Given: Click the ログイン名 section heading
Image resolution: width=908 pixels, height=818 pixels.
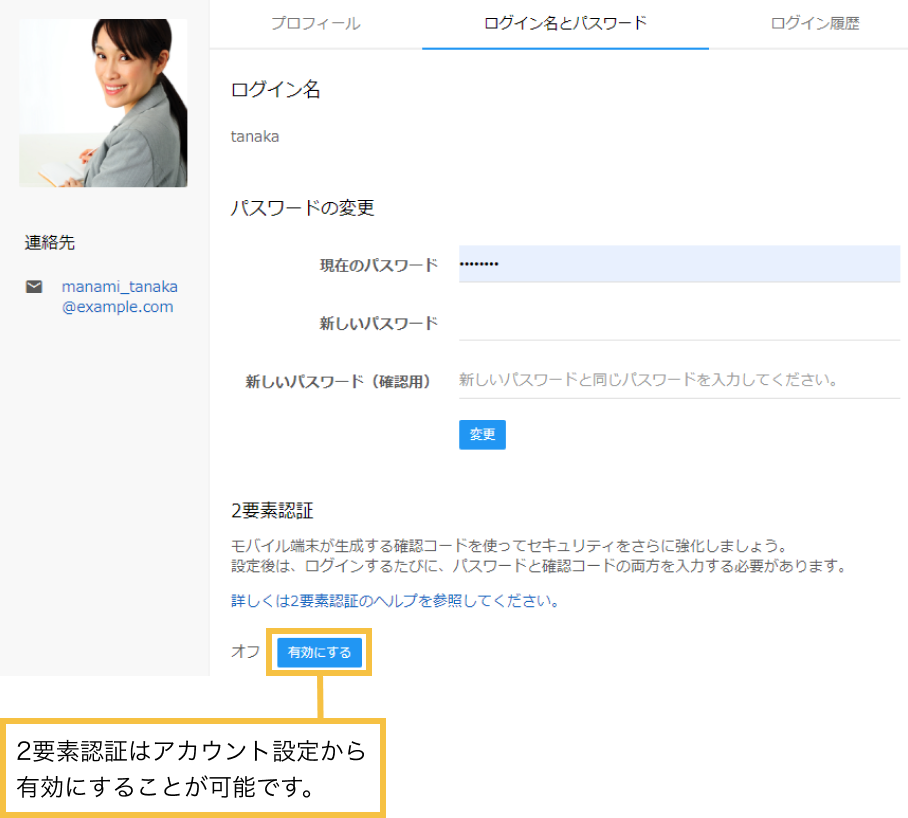Looking at the screenshot, I should coord(277,89).
